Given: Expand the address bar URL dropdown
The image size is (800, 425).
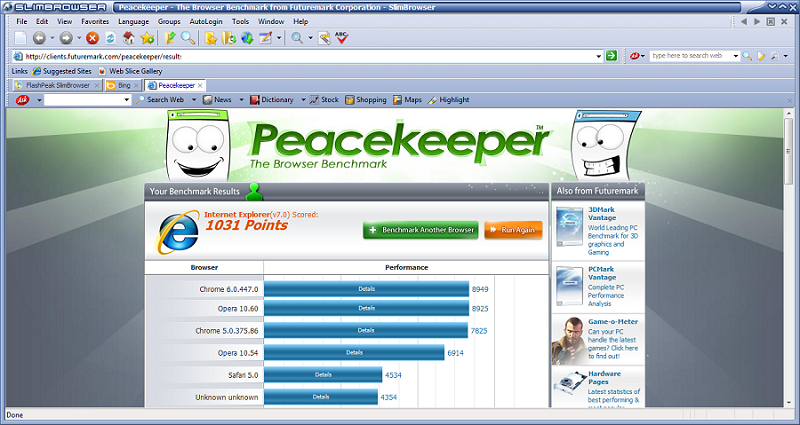Looking at the screenshot, I should [x=598, y=56].
